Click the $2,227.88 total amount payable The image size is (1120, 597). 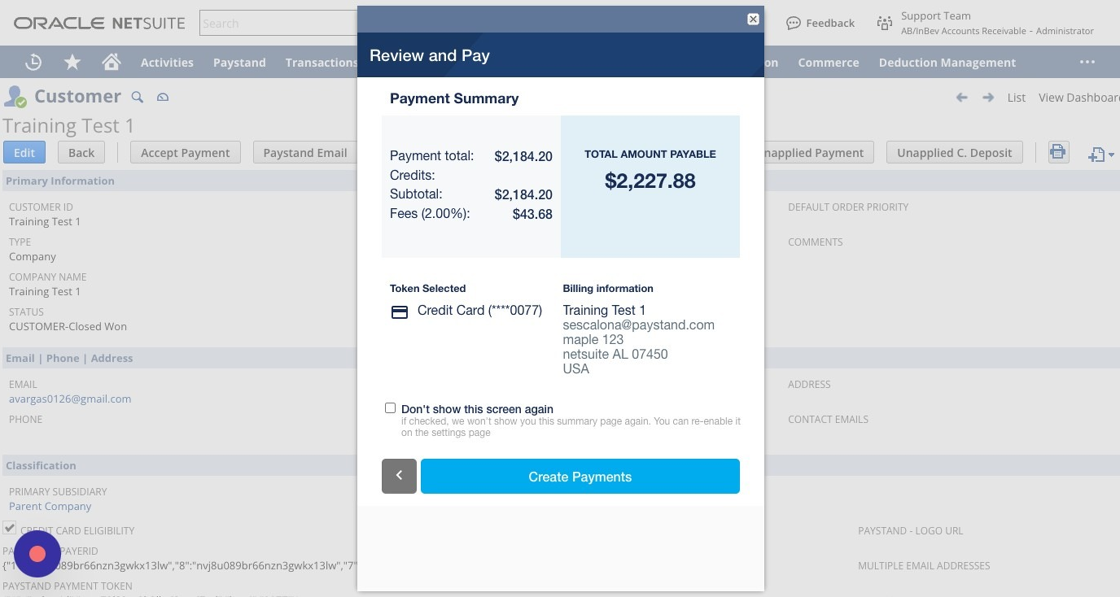pyautogui.click(x=650, y=181)
